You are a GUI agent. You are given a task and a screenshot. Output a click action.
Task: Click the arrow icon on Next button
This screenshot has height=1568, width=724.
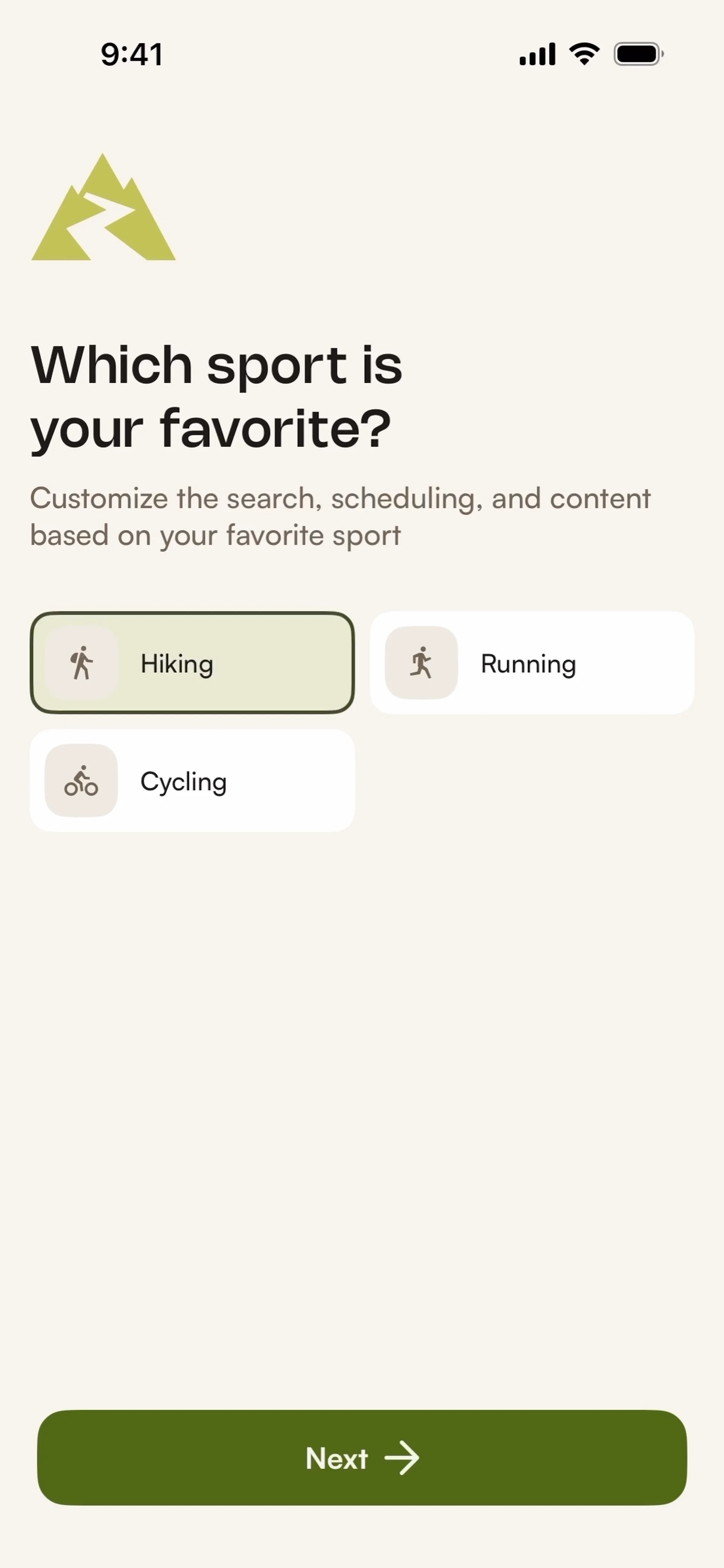tap(402, 1458)
